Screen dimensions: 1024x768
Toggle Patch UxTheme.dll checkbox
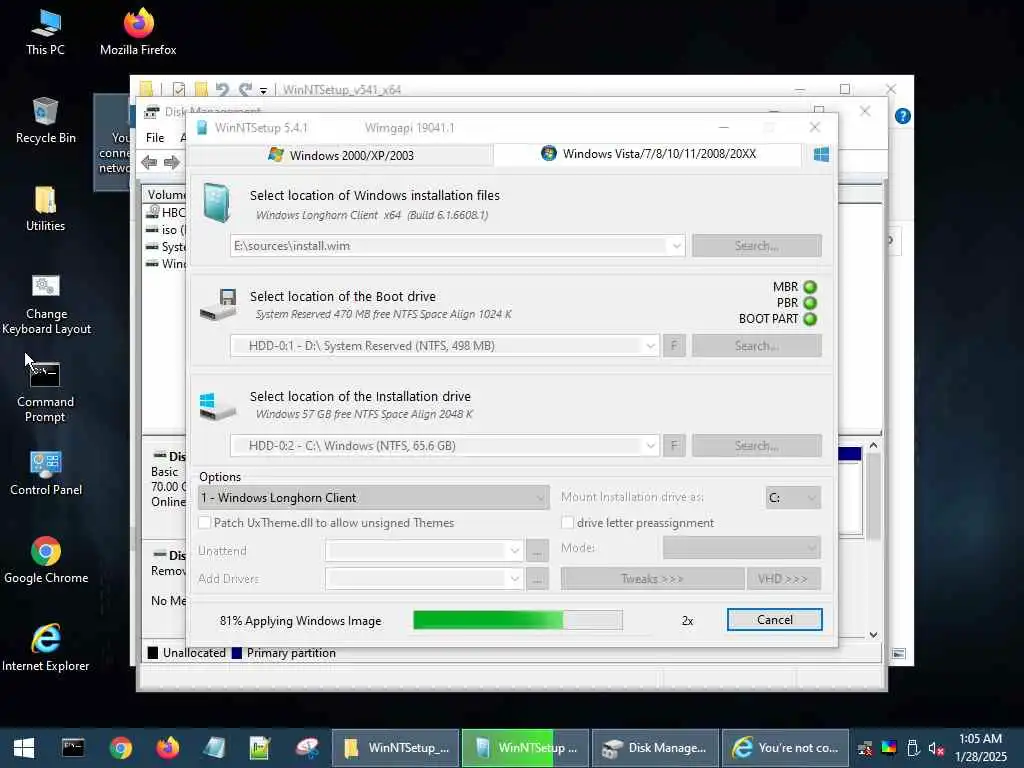(204, 522)
